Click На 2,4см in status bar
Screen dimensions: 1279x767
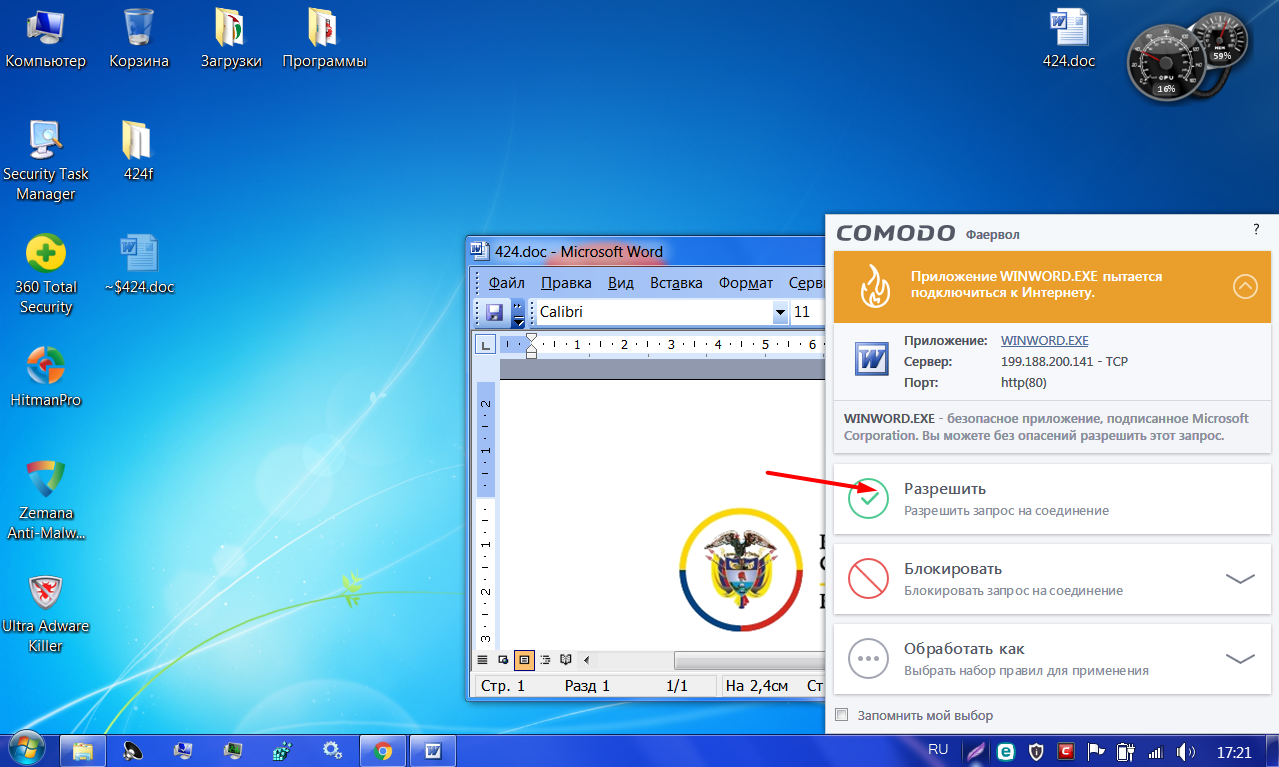(x=758, y=686)
